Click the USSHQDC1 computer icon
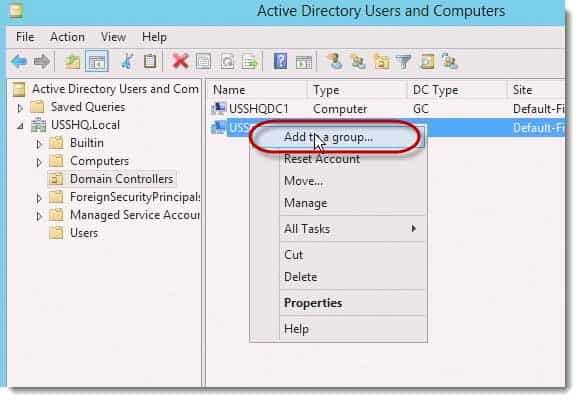Screen dimensions: 580x402 218,108
